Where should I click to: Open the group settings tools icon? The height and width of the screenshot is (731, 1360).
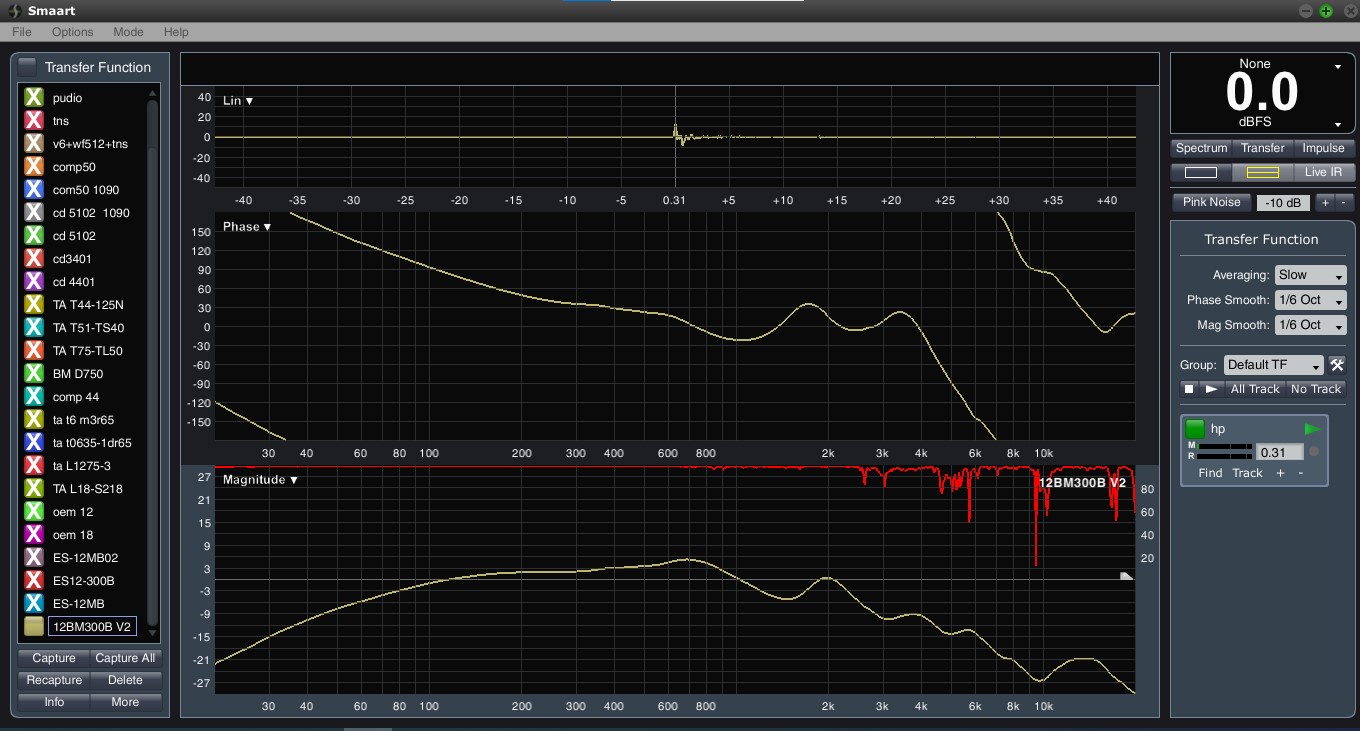pos(1337,365)
